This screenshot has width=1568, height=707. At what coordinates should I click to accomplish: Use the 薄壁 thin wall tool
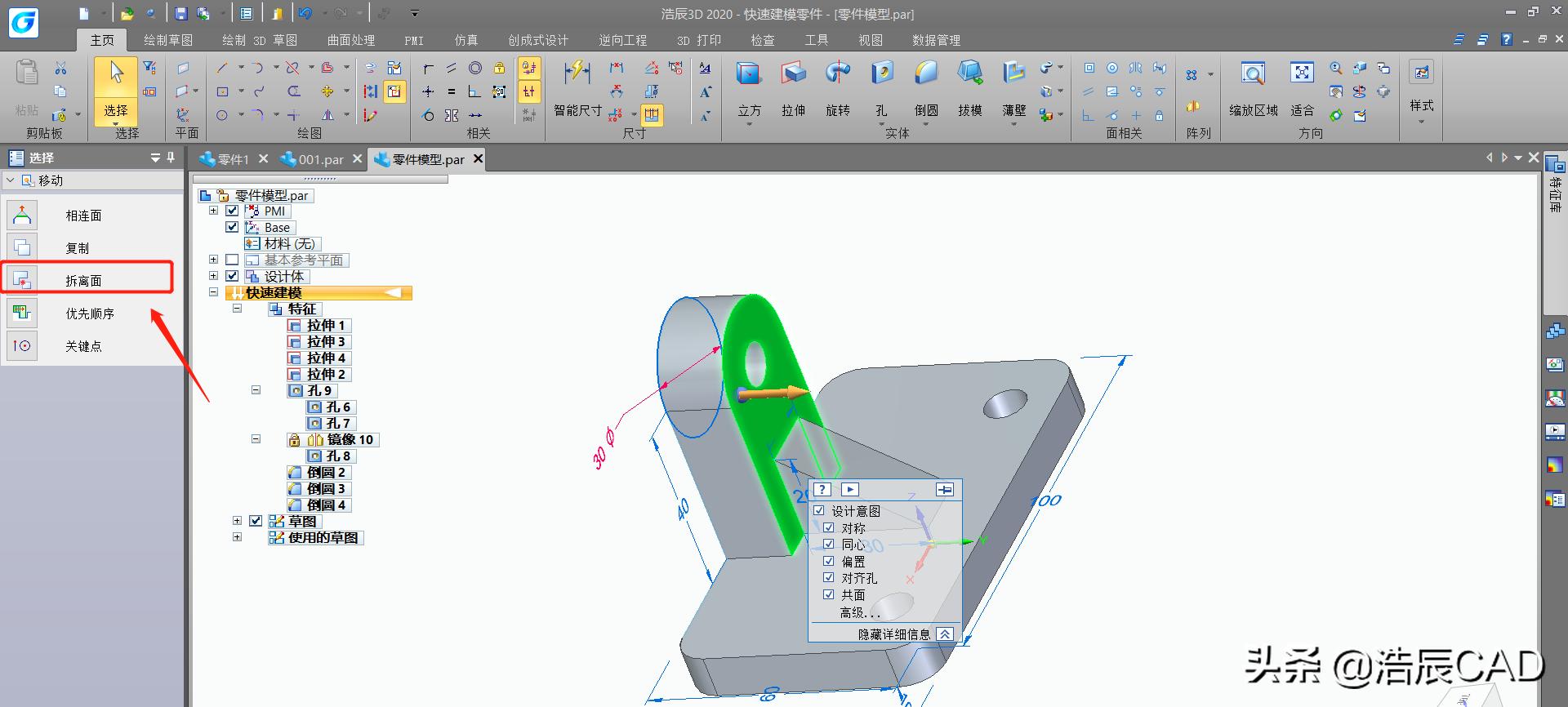click(1013, 88)
